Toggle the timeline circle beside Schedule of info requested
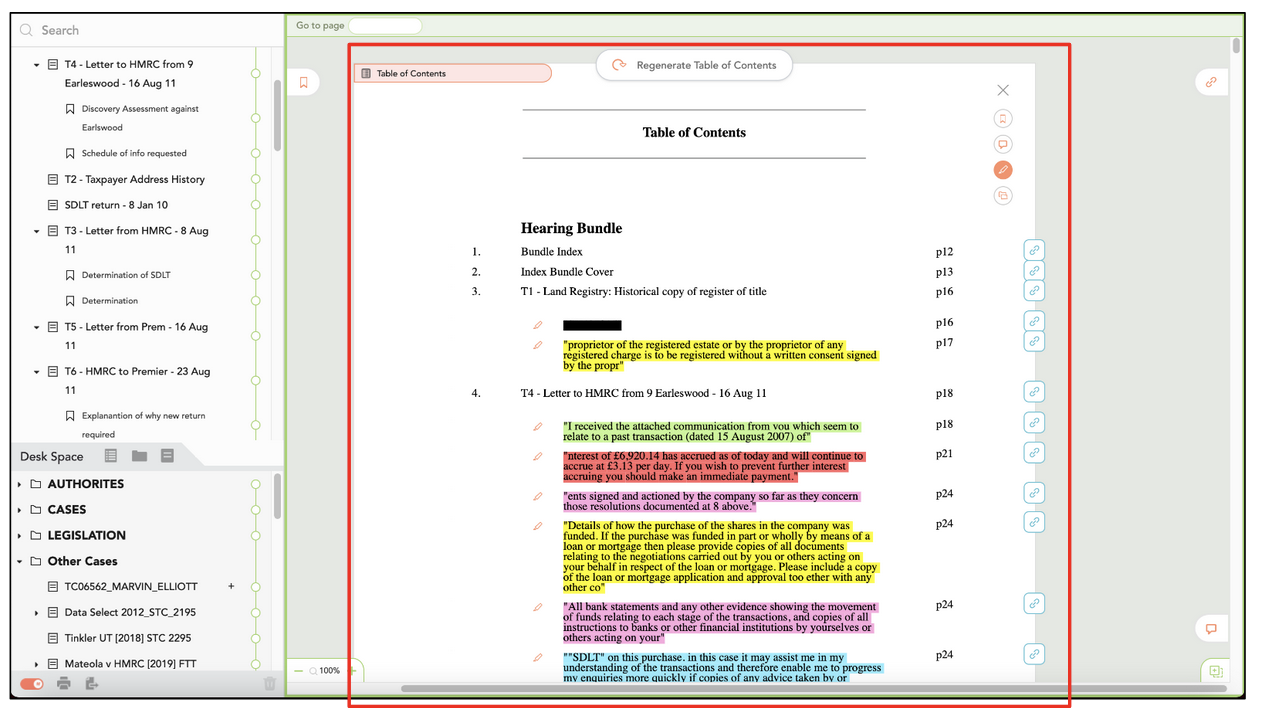 click(256, 153)
